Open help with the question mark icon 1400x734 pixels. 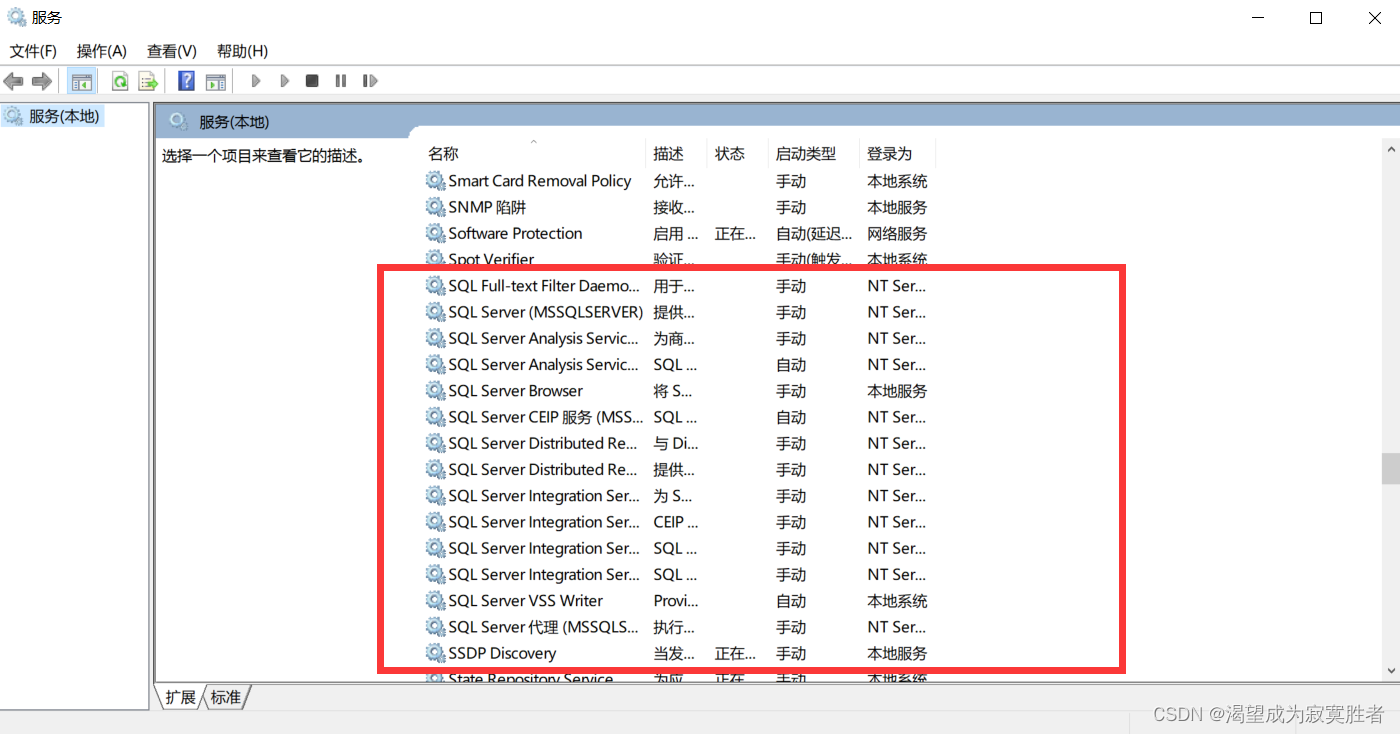pos(186,81)
